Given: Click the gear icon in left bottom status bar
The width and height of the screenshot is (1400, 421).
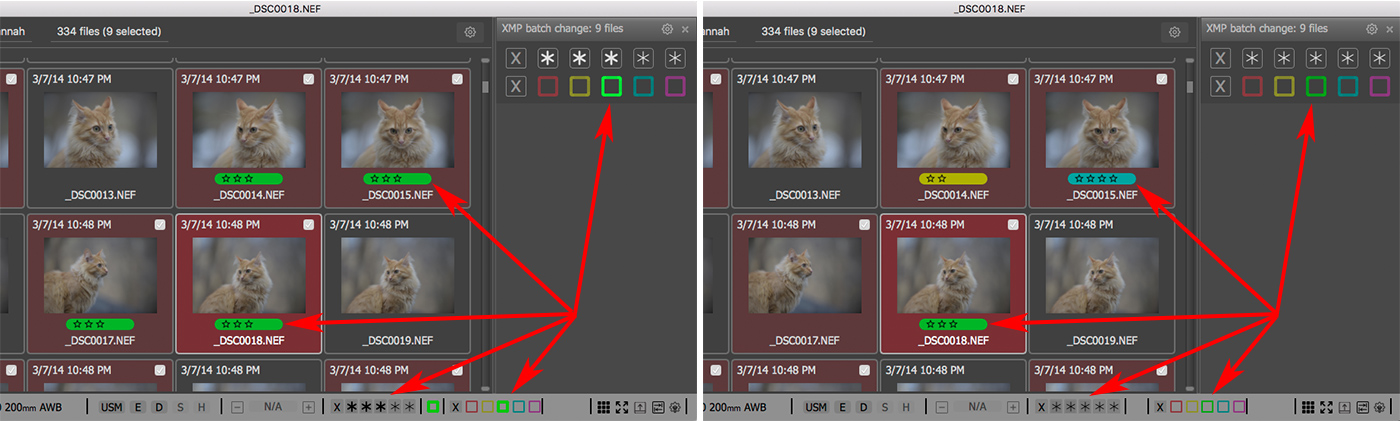Looking at the screenshot, I should pyautogui.click(x=676, y=407).
